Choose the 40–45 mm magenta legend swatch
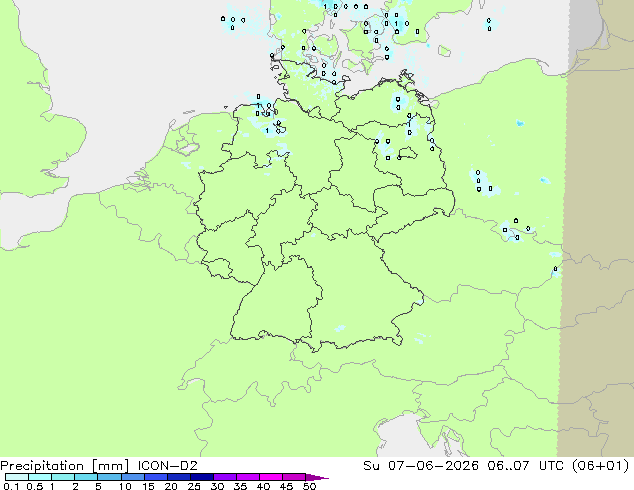The width and height of the screenshot is (634, 490). point(271,477)
